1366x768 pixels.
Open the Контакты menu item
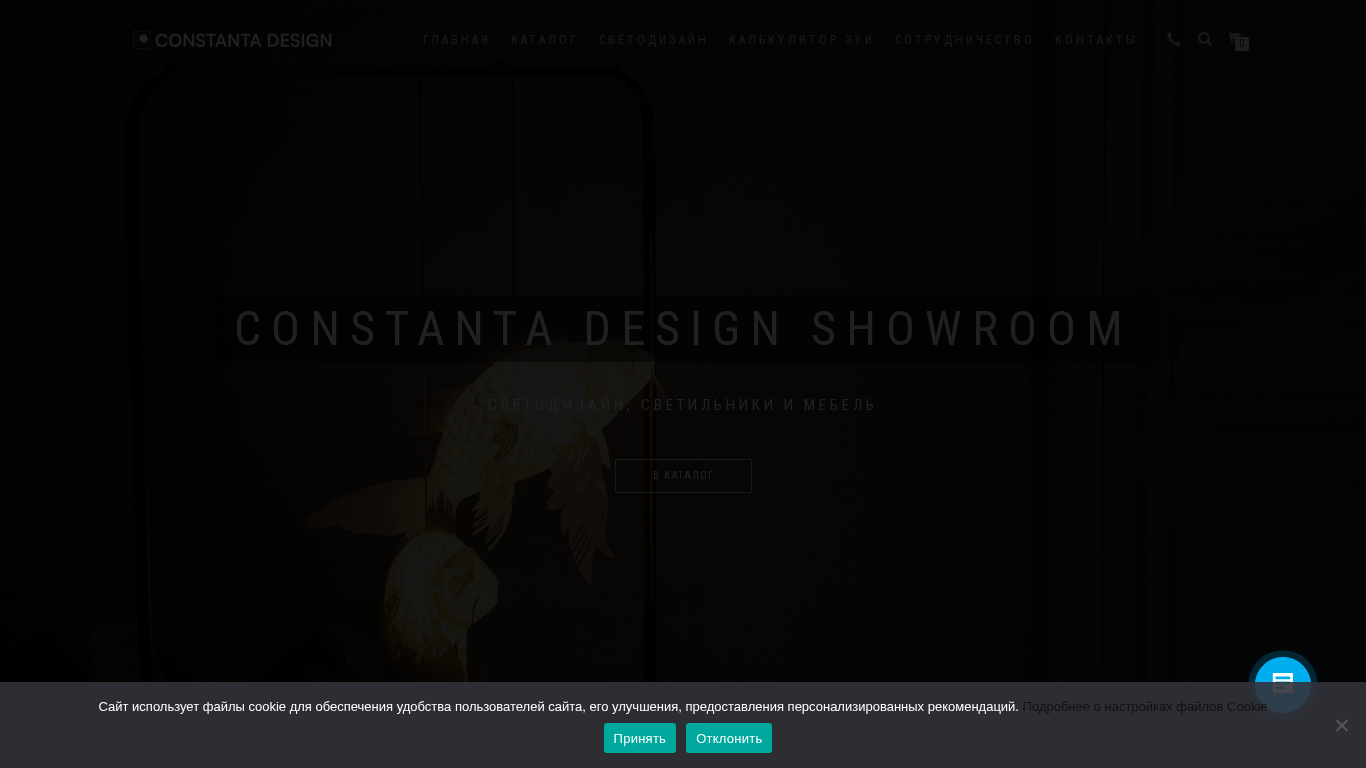point(1096,40)
